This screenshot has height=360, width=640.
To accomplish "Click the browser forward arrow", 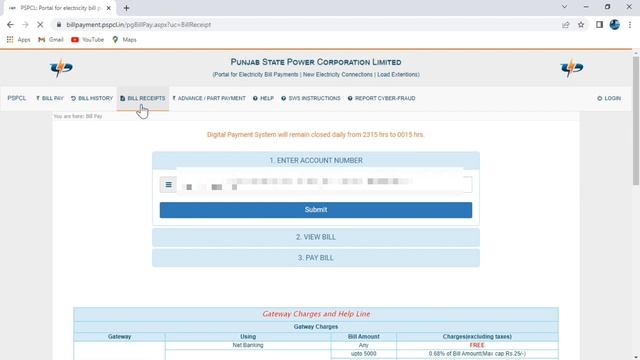I will coord(25,25).
